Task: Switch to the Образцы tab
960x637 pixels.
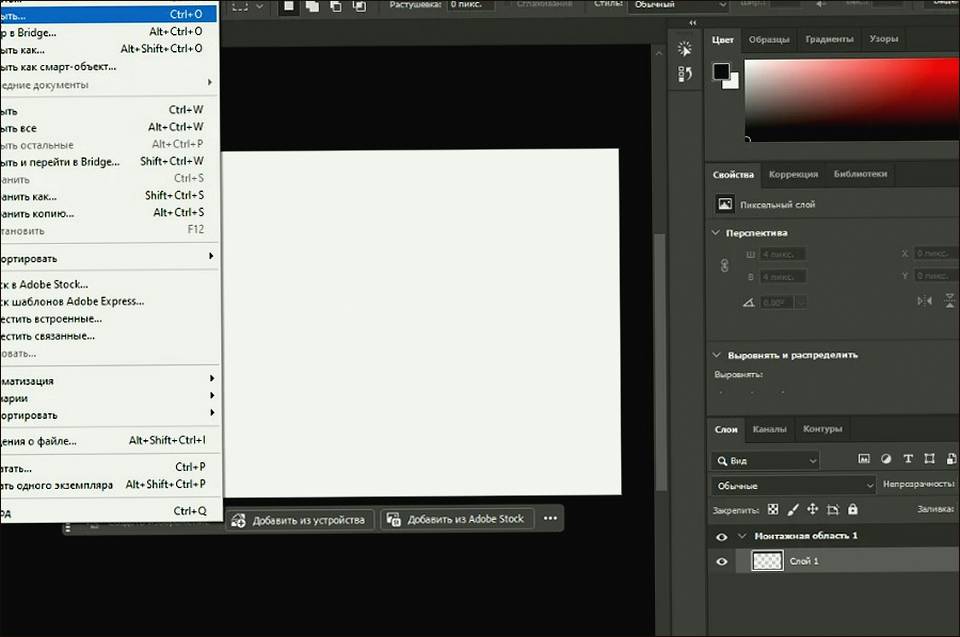Action: [x=769, y=39]
